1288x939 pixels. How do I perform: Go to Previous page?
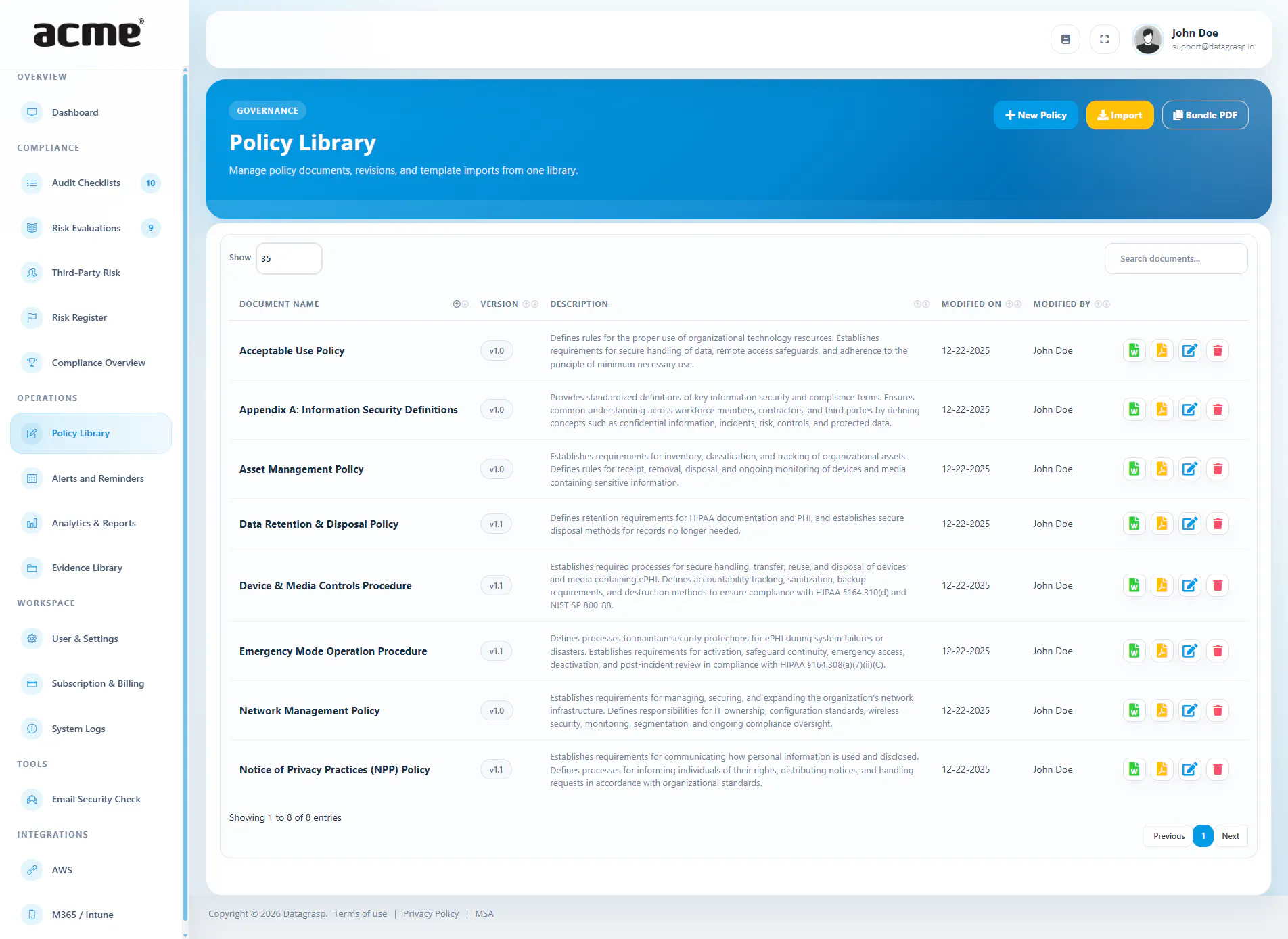tap(1168, 836)
